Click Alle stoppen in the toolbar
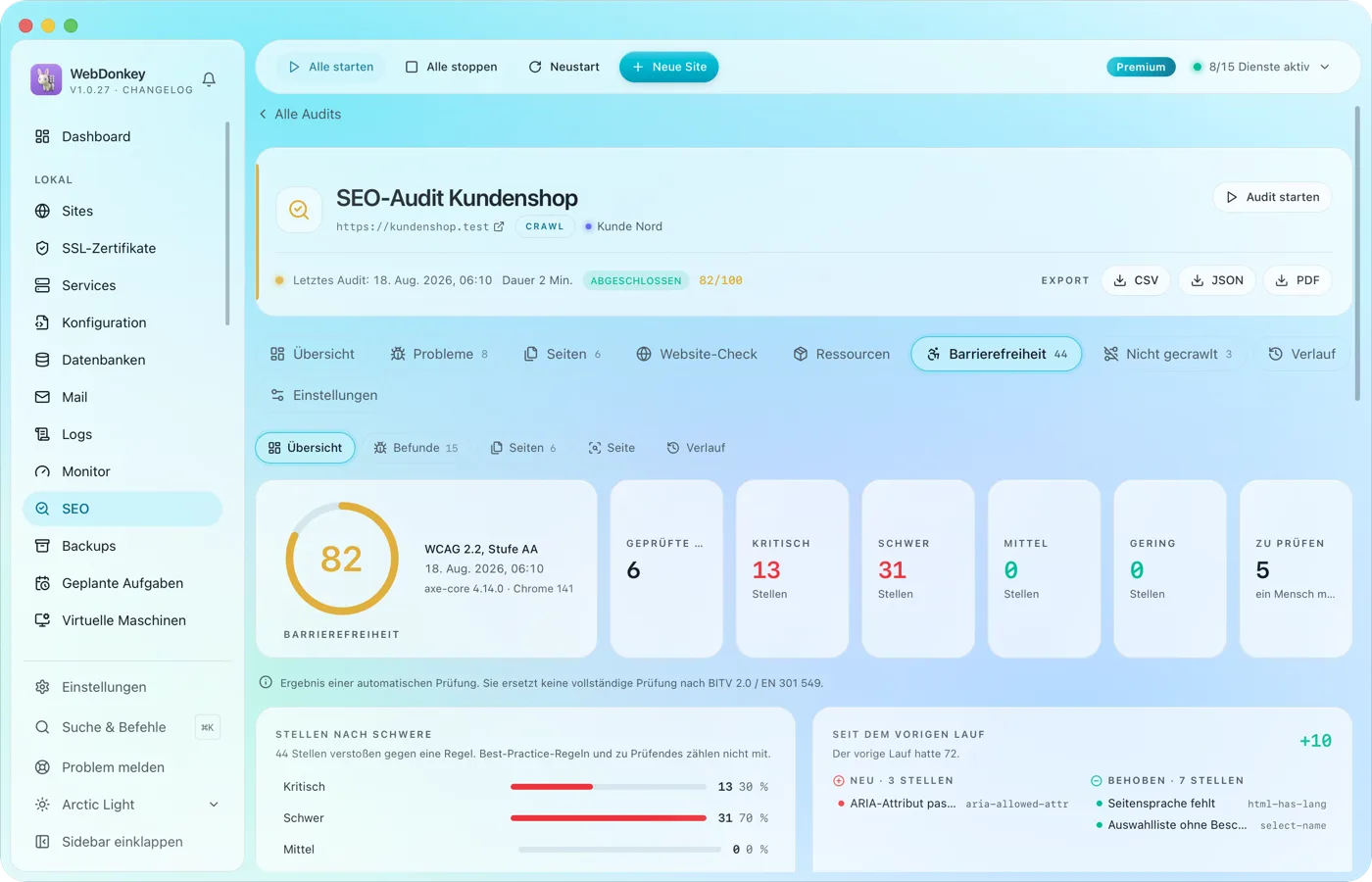1372x882 pixels. coord(451,67)
